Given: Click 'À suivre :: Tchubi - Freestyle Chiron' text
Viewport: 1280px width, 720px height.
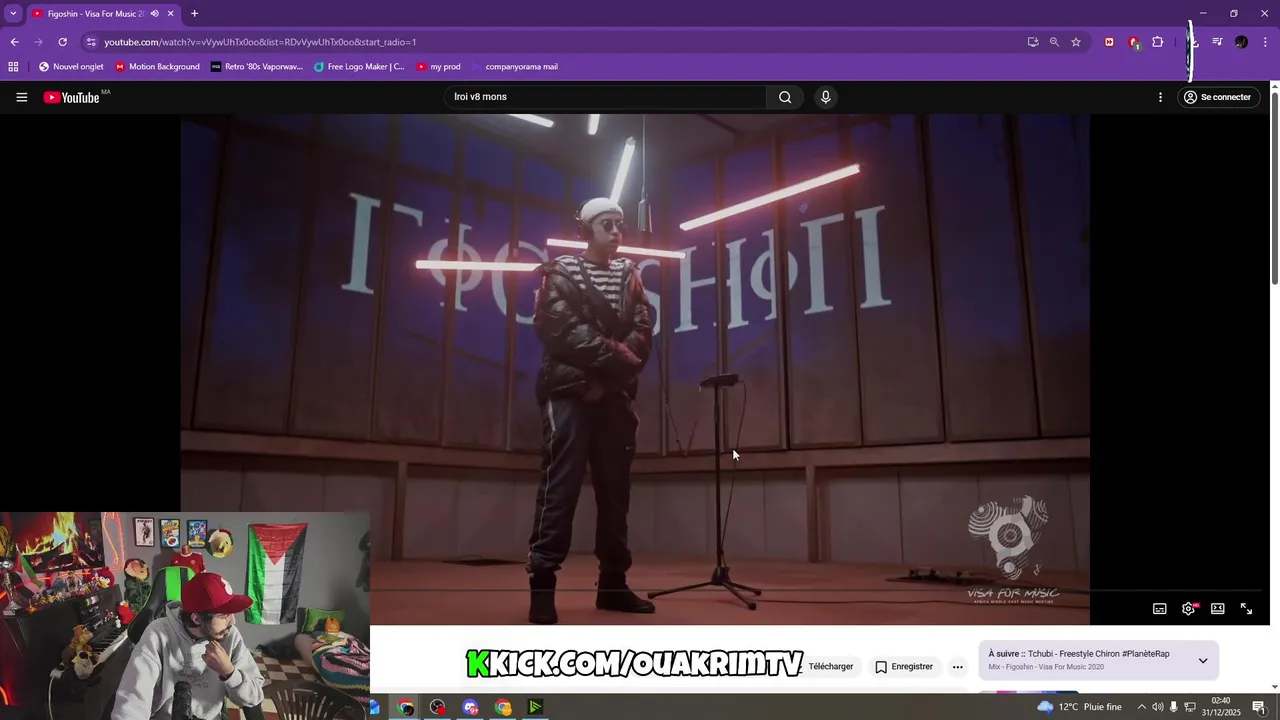Looking at the screenshot, I should (1079, 654).
